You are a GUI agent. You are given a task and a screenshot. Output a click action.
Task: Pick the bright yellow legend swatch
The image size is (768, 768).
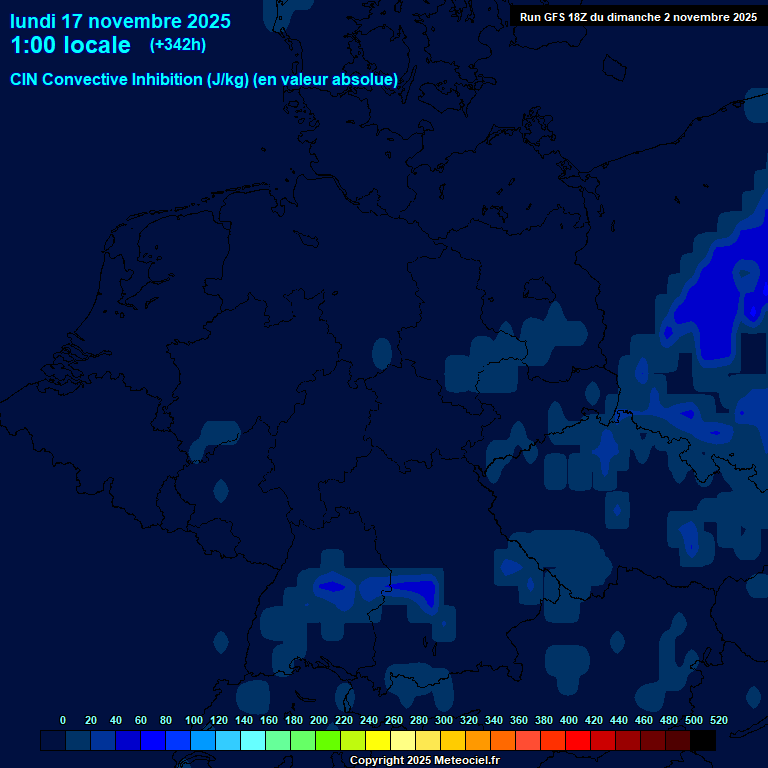378,741
